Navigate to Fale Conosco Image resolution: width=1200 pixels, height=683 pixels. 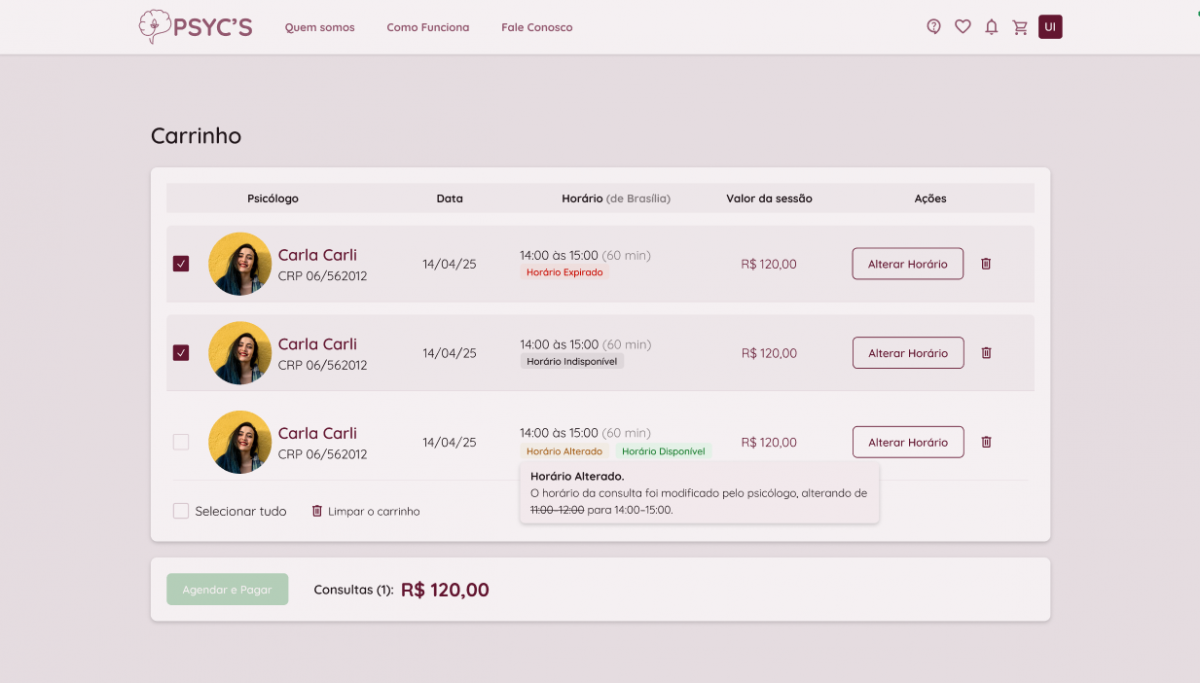(537, 28)
